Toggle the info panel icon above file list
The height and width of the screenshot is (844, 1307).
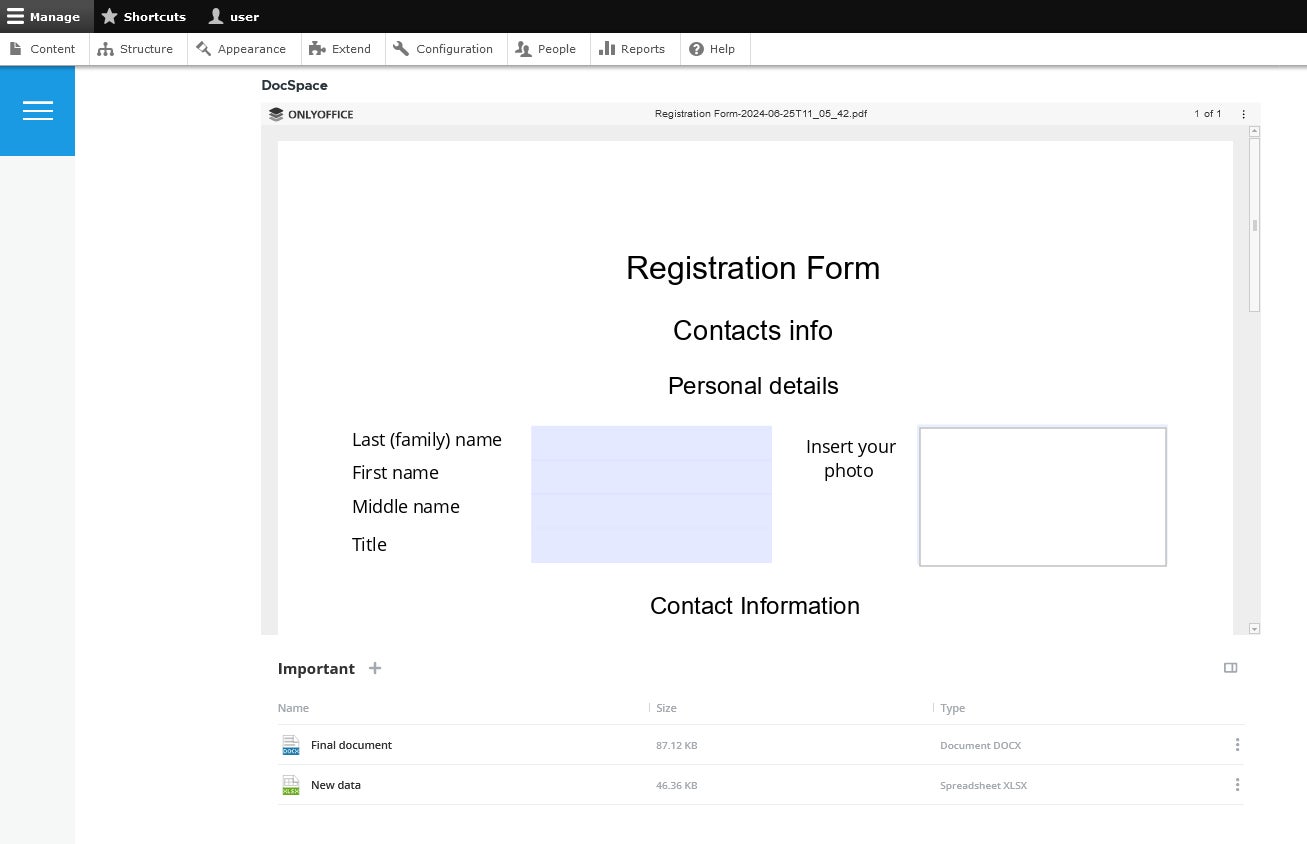(x=1230, y=668)
